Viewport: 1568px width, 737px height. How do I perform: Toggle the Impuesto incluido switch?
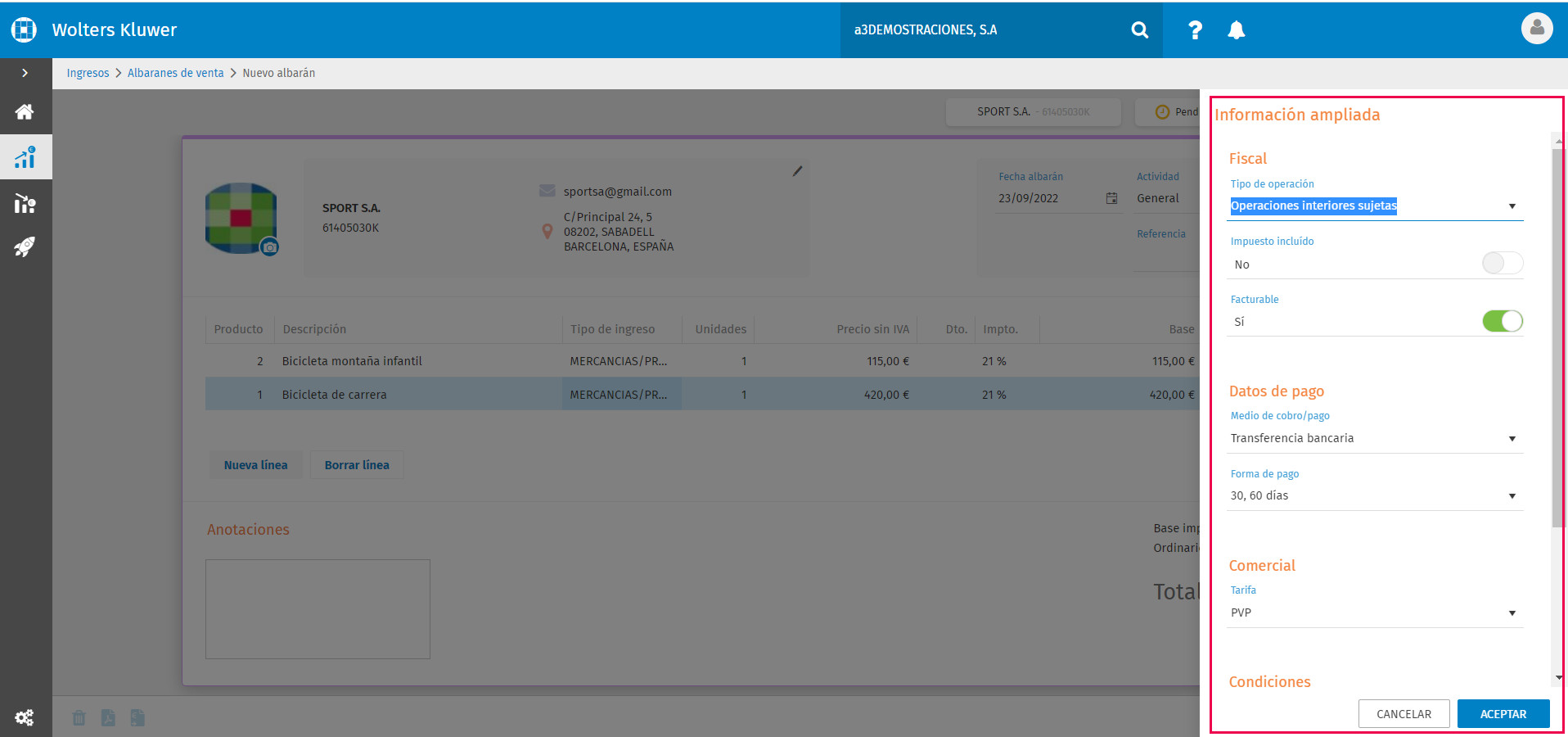point(1503,264)
